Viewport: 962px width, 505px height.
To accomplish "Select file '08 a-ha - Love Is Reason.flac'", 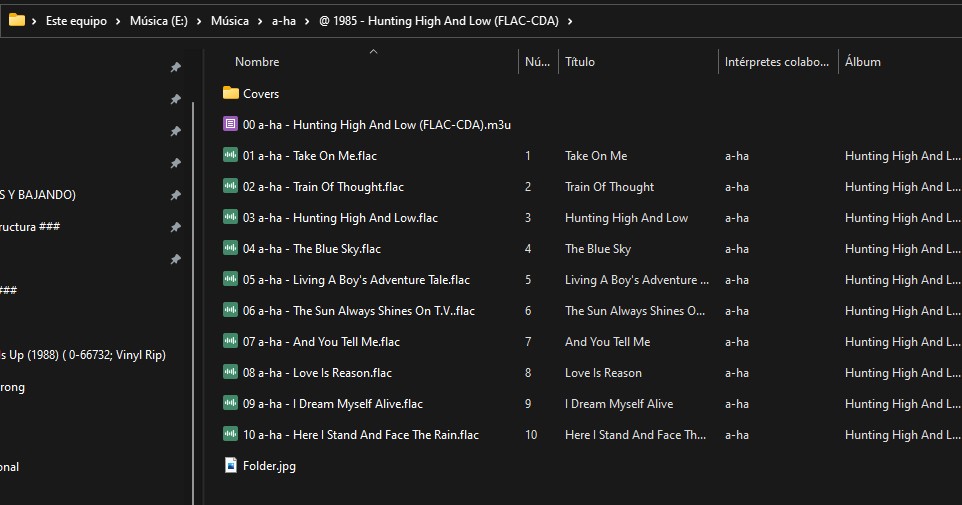I will coord(317,372).
